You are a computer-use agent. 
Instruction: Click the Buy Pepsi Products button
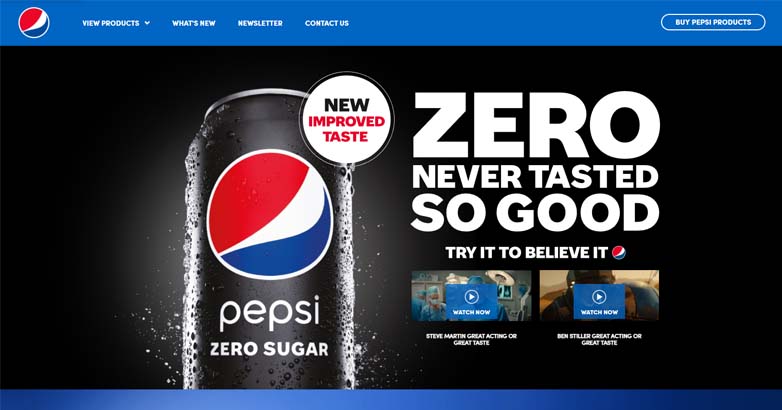[x=713, y=22]
